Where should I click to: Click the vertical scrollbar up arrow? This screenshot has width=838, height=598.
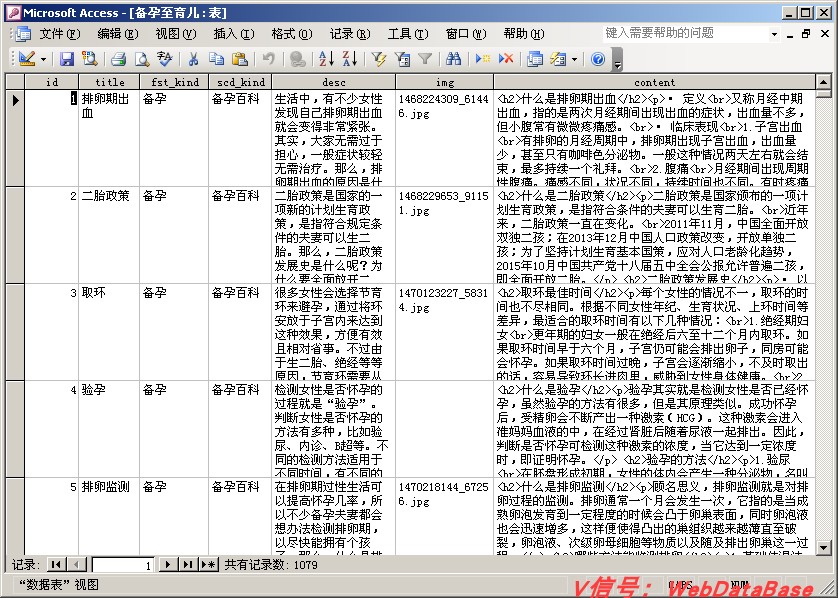823,82
